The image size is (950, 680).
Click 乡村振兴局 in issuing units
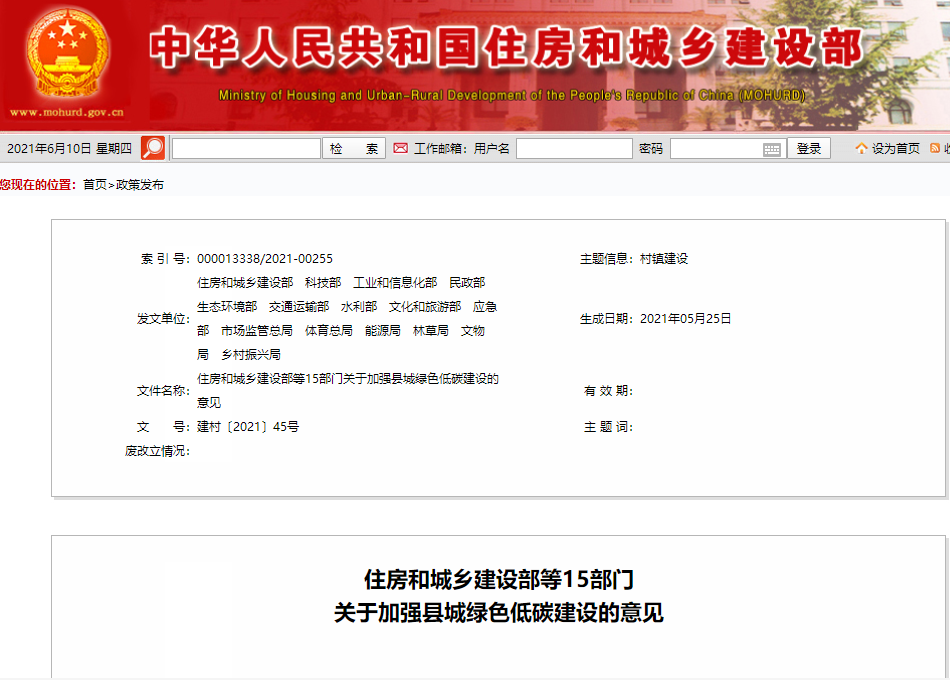pyautogui.click(x=251, y=355)
